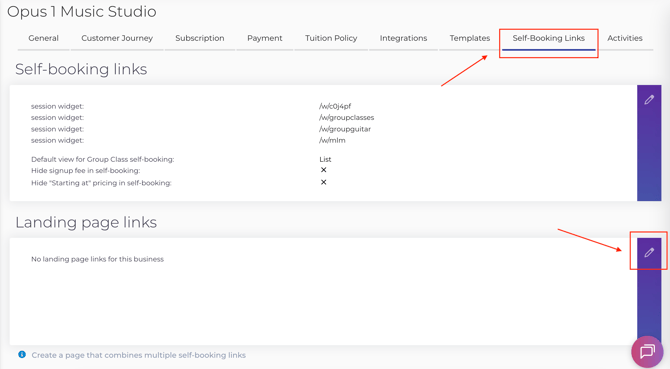
Task: Open the Tuition Policy tab
Action: (x=331, y=38)
